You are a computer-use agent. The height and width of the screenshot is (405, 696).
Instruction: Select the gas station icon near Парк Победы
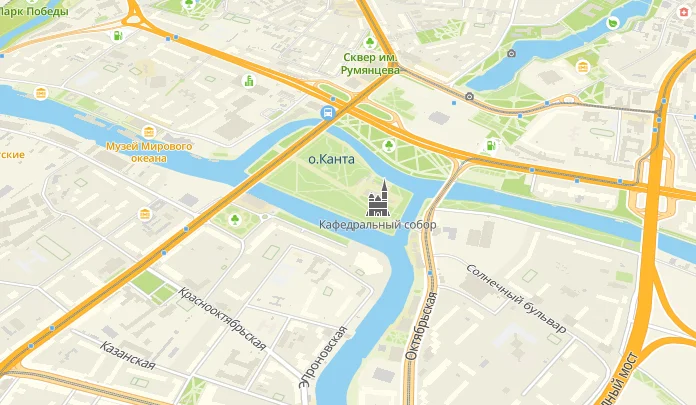[x=118, y=35]
